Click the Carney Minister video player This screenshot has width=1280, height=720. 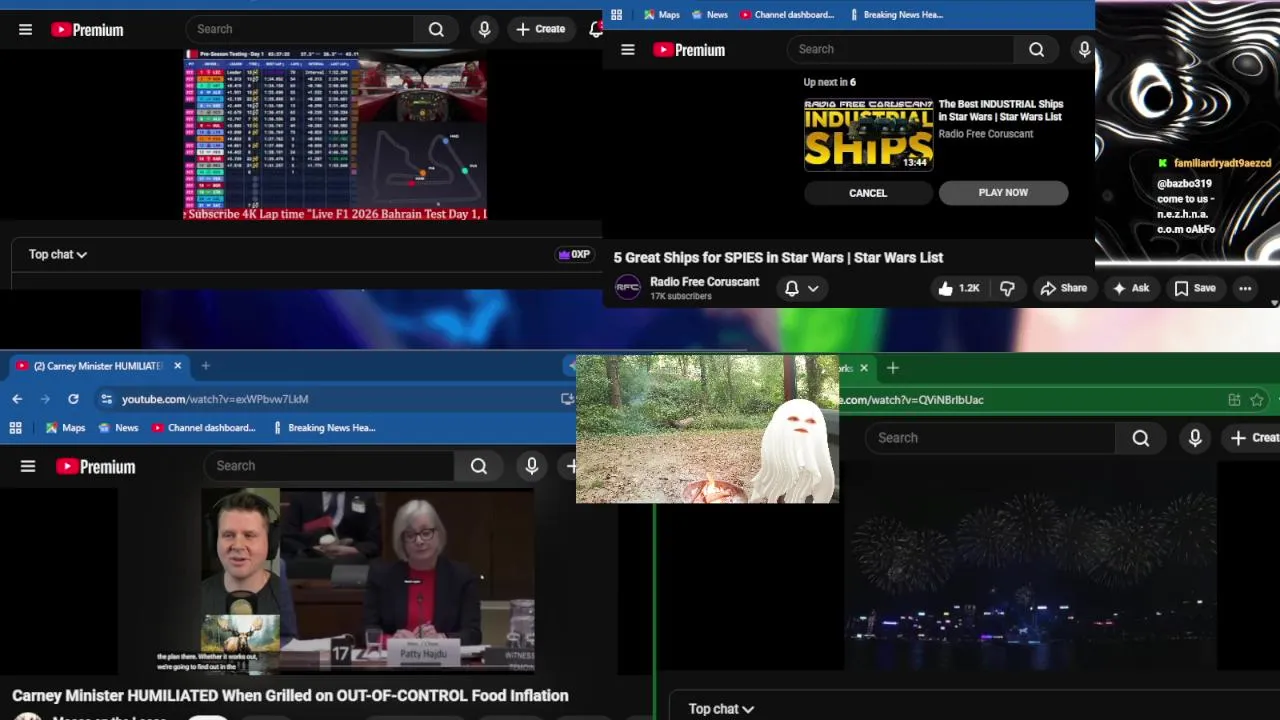click(368, 581)
